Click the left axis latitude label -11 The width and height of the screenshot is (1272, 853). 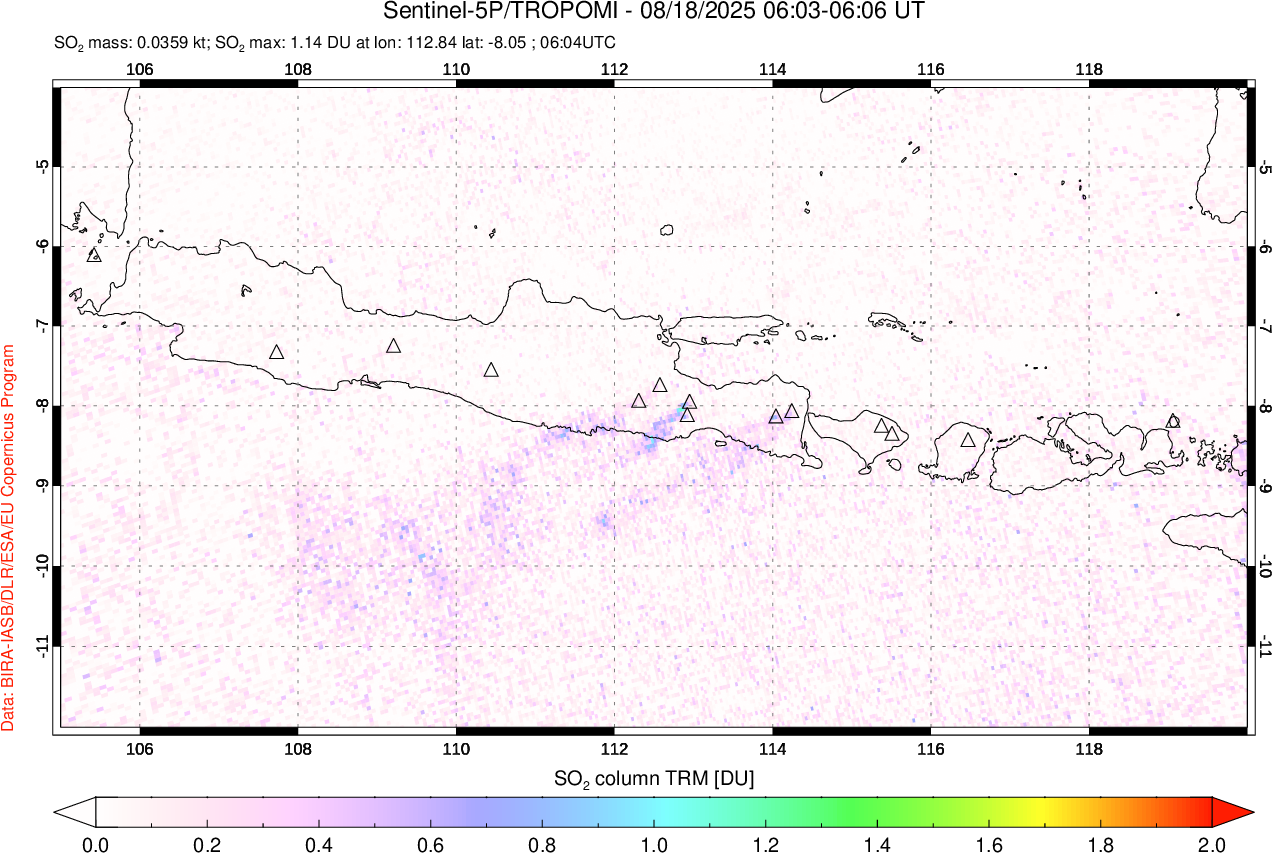(43, 646)
